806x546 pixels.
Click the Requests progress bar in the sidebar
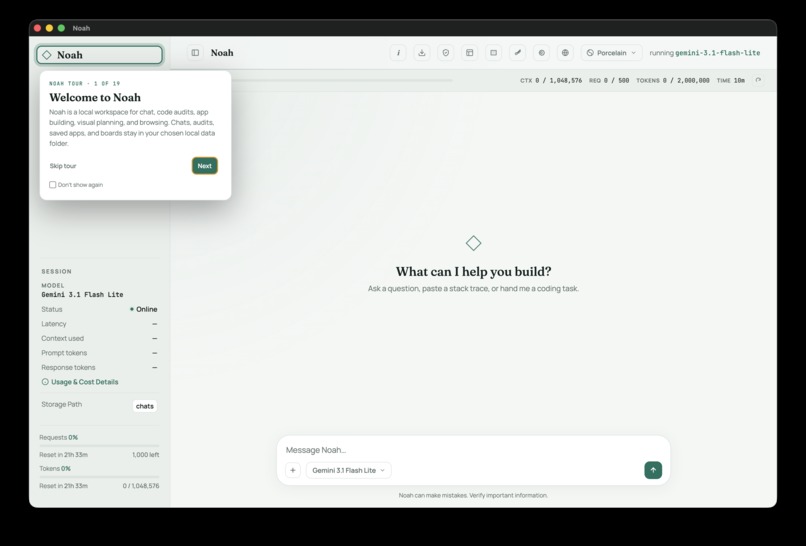click(x=99, y=446)
